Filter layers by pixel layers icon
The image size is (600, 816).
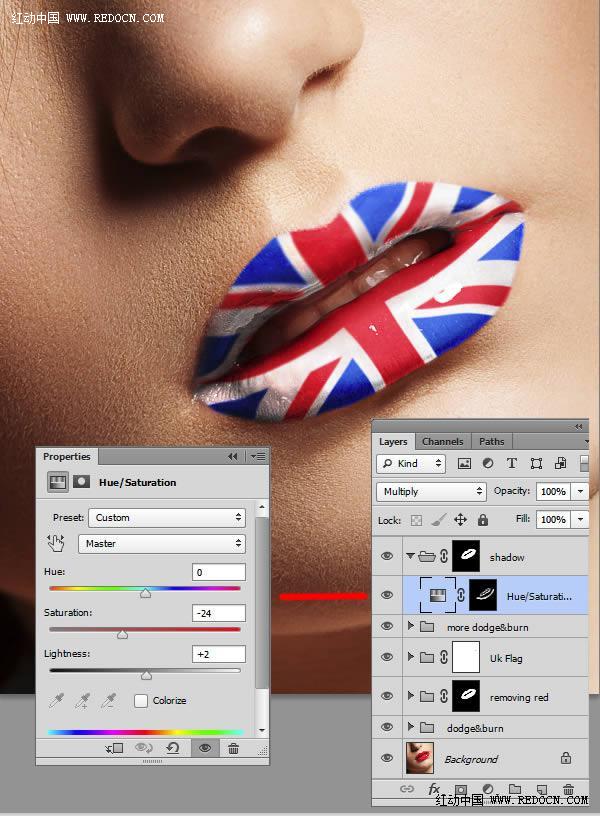[x=464, y=463]
